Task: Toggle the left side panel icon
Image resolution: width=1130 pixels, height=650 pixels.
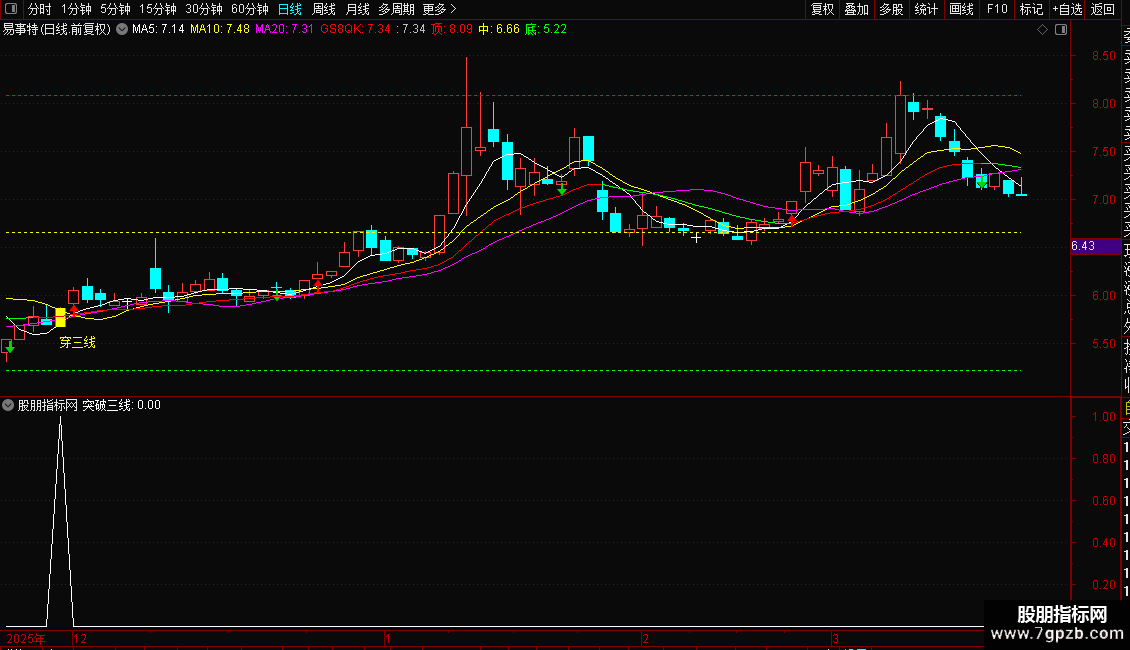Action: coord(11,9)
